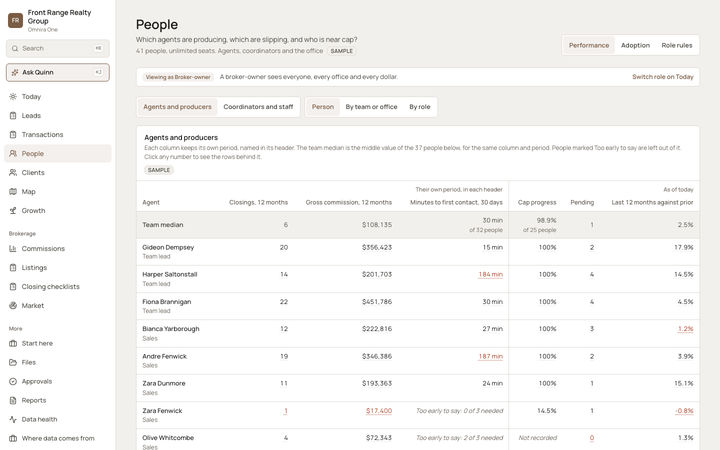Image resolution: width=720 pixels, height=450 pixels.
Task: Click Switch role on Today link
Action: (x=663, y=77)
